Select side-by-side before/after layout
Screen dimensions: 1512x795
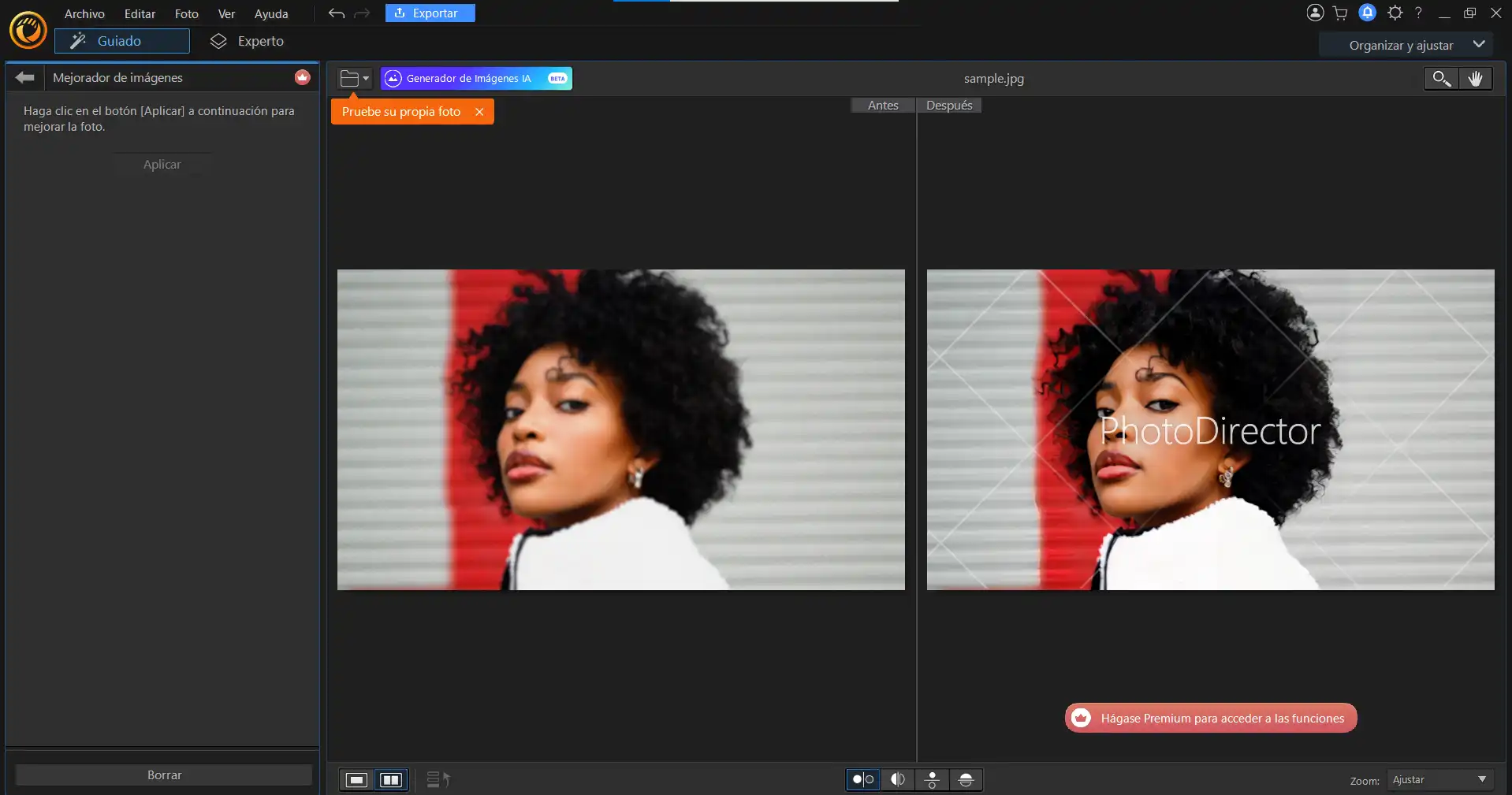863,779
